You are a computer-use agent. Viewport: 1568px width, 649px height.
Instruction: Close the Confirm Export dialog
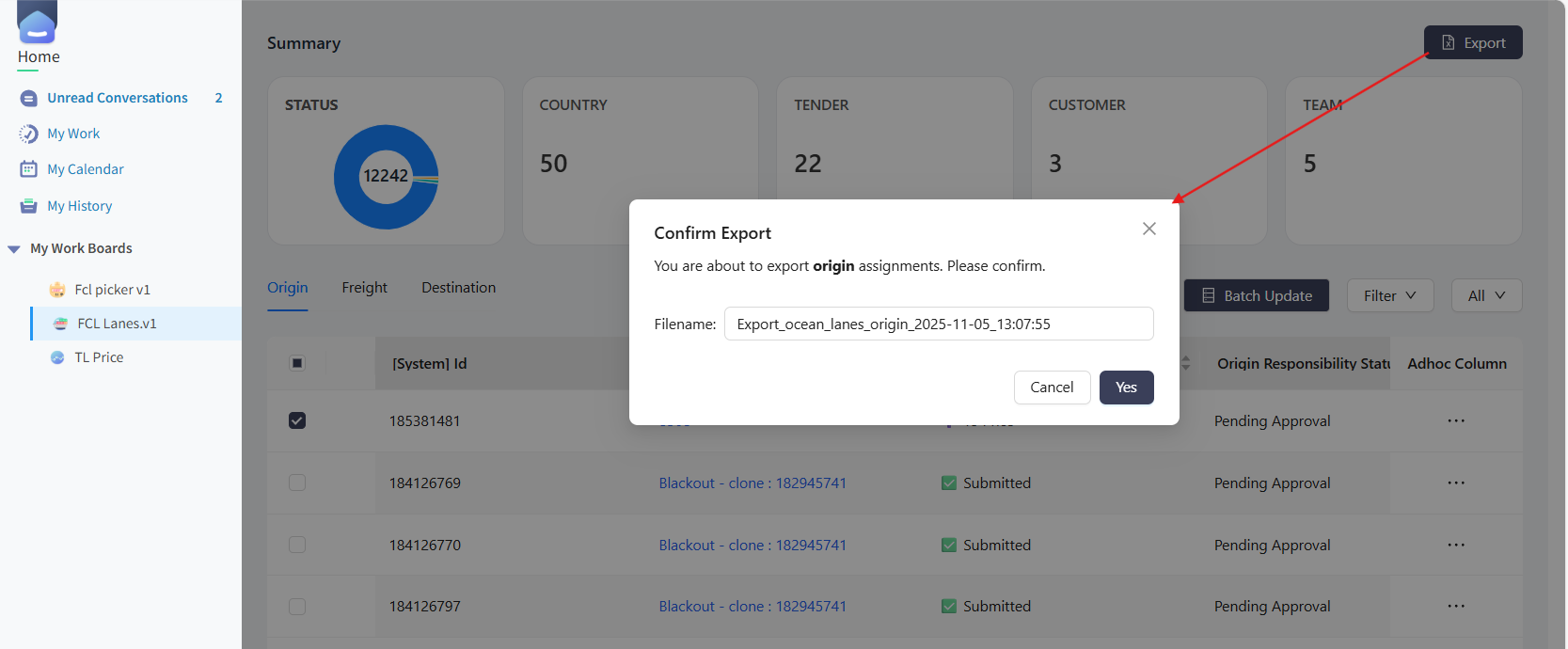point(1148,229)
